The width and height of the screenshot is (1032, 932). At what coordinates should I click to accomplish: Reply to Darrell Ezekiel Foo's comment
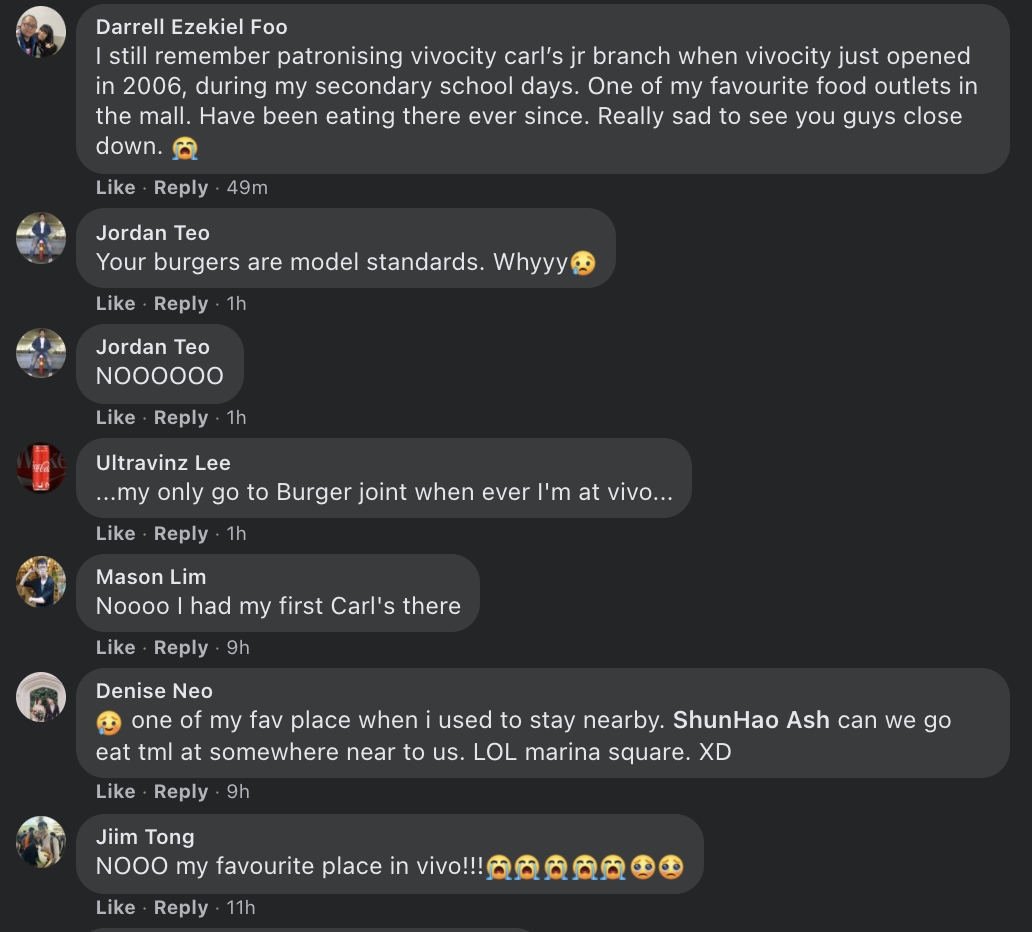[x=181, y=188]
